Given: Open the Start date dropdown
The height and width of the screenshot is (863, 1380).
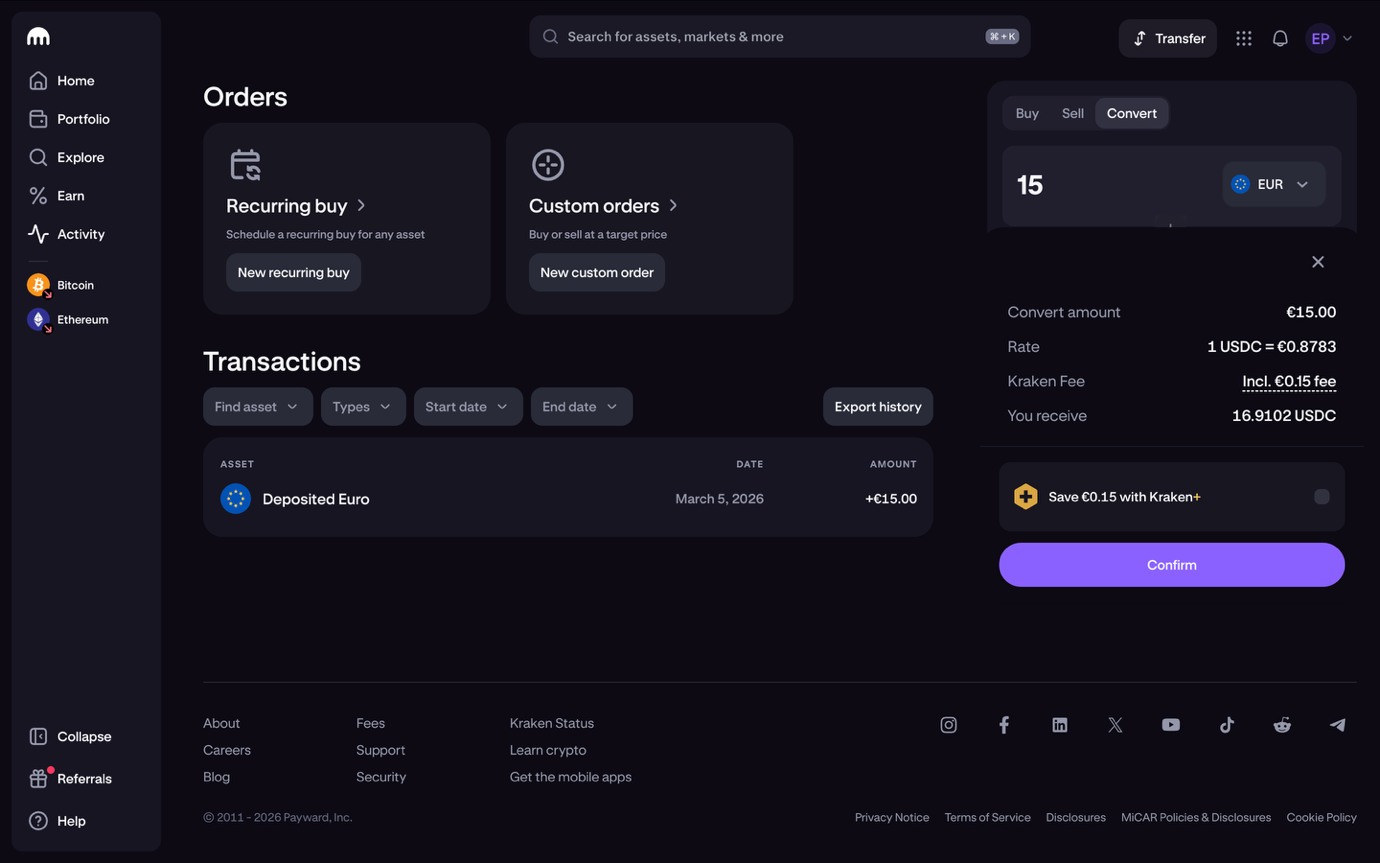Looking at the screenshot, I should pyautogui.click(x=468, y=407).
